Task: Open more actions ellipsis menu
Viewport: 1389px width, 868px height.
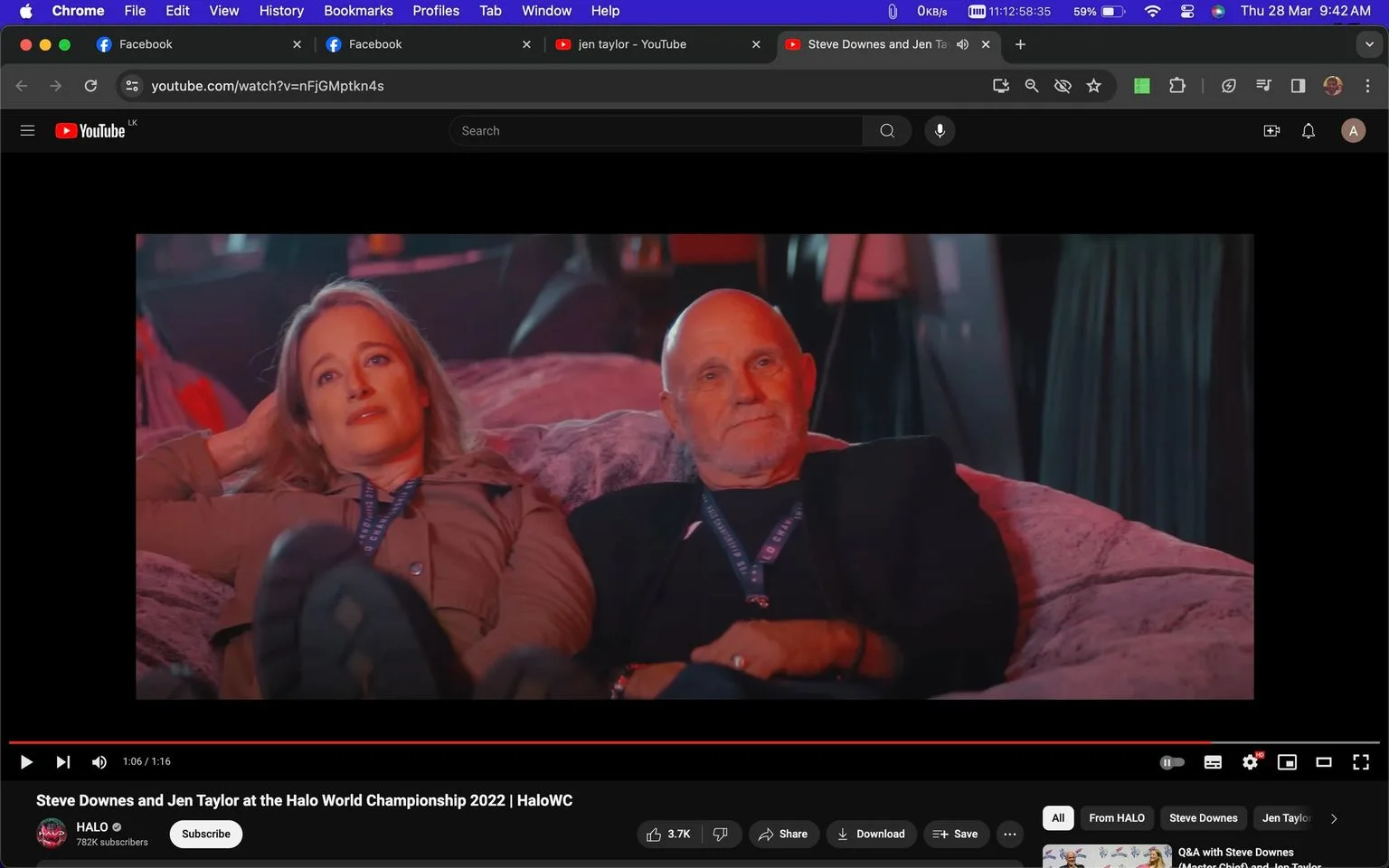Action: [x=1010, y=835]
